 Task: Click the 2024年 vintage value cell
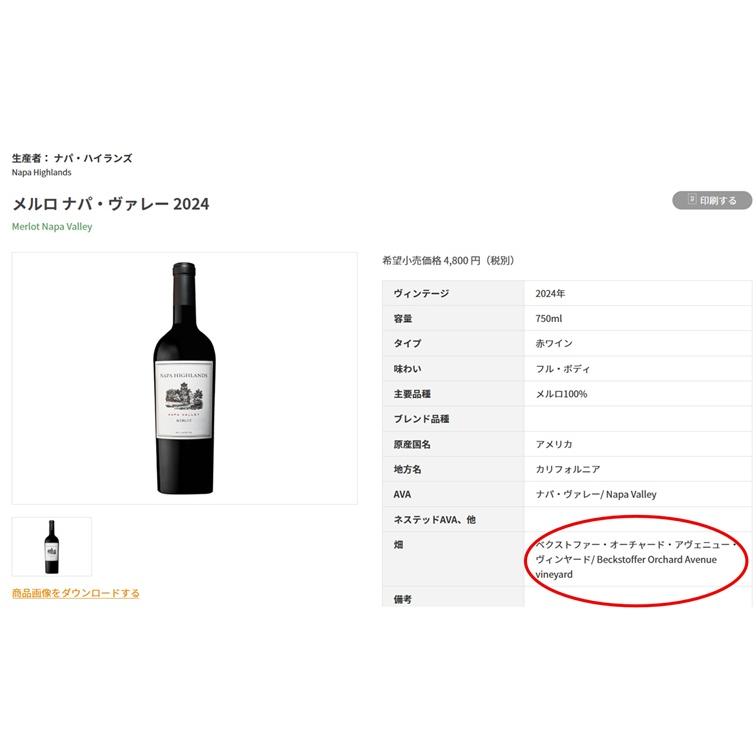click(x=550, y=294)
